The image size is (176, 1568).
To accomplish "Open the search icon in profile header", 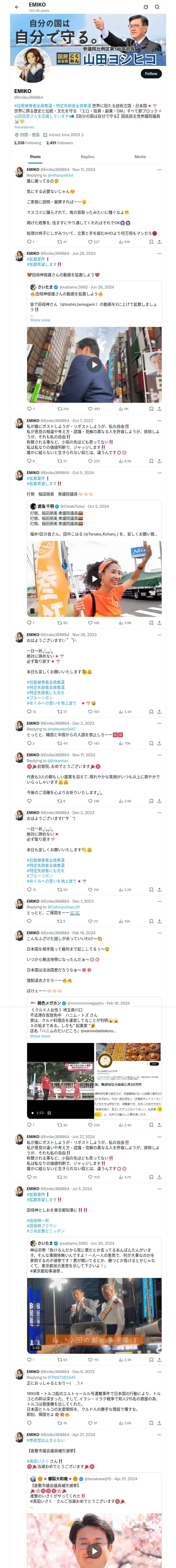I will pos(157,7).
